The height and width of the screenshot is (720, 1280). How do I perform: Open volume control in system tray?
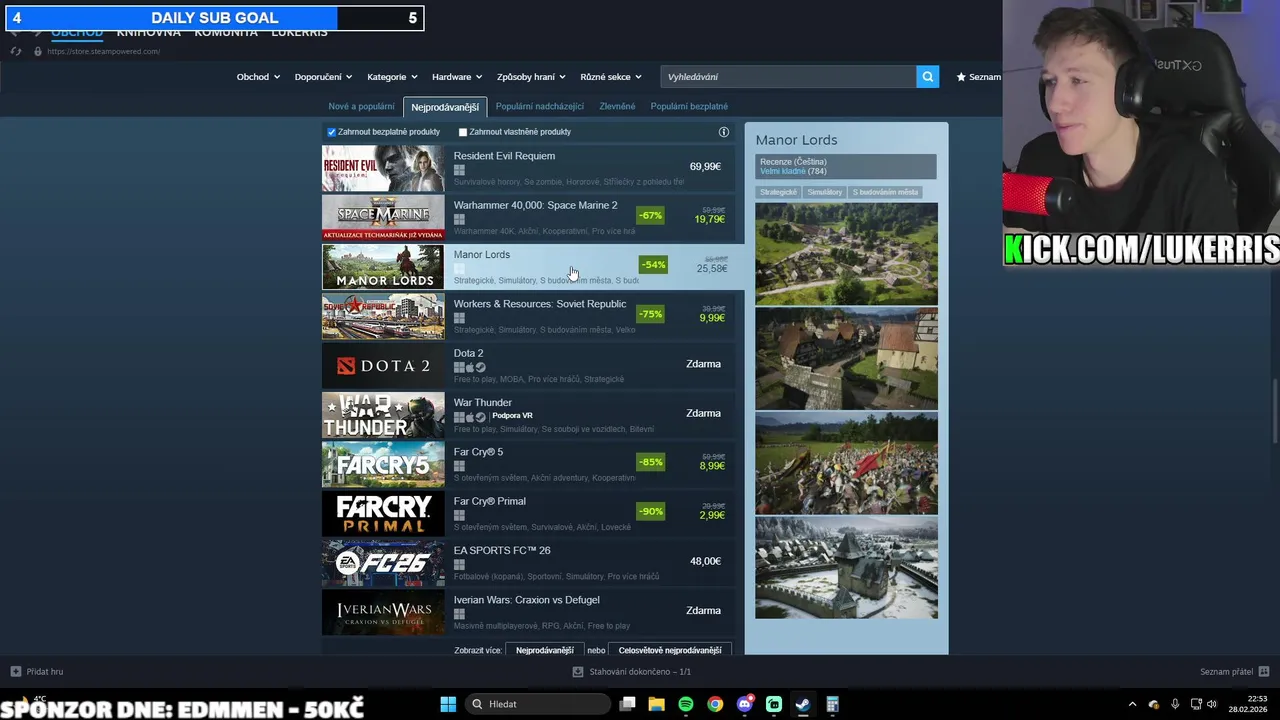(1213, 704)
